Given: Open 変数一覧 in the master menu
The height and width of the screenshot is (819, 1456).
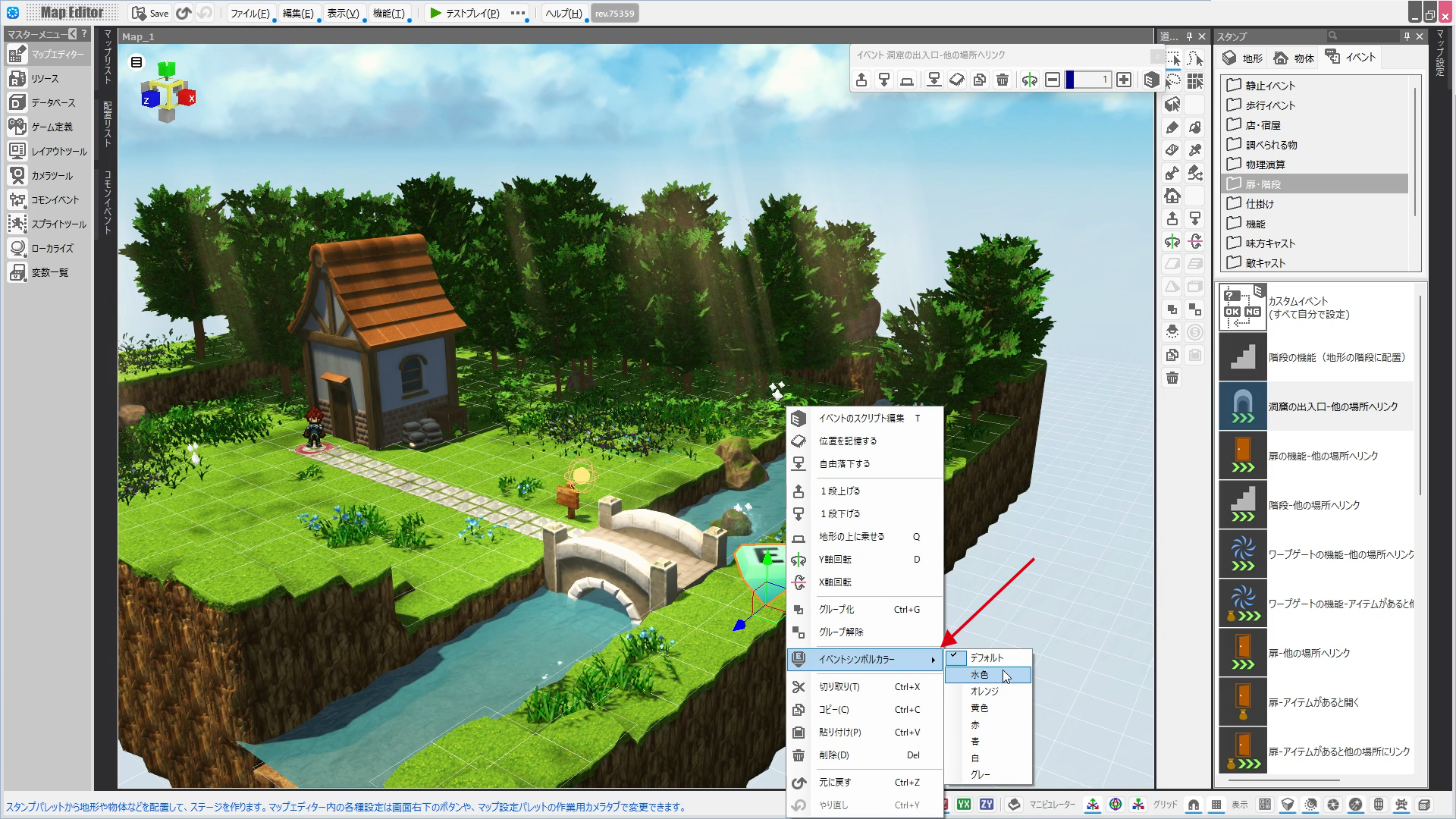Looking at the screenshot, I should coord(48,273).
